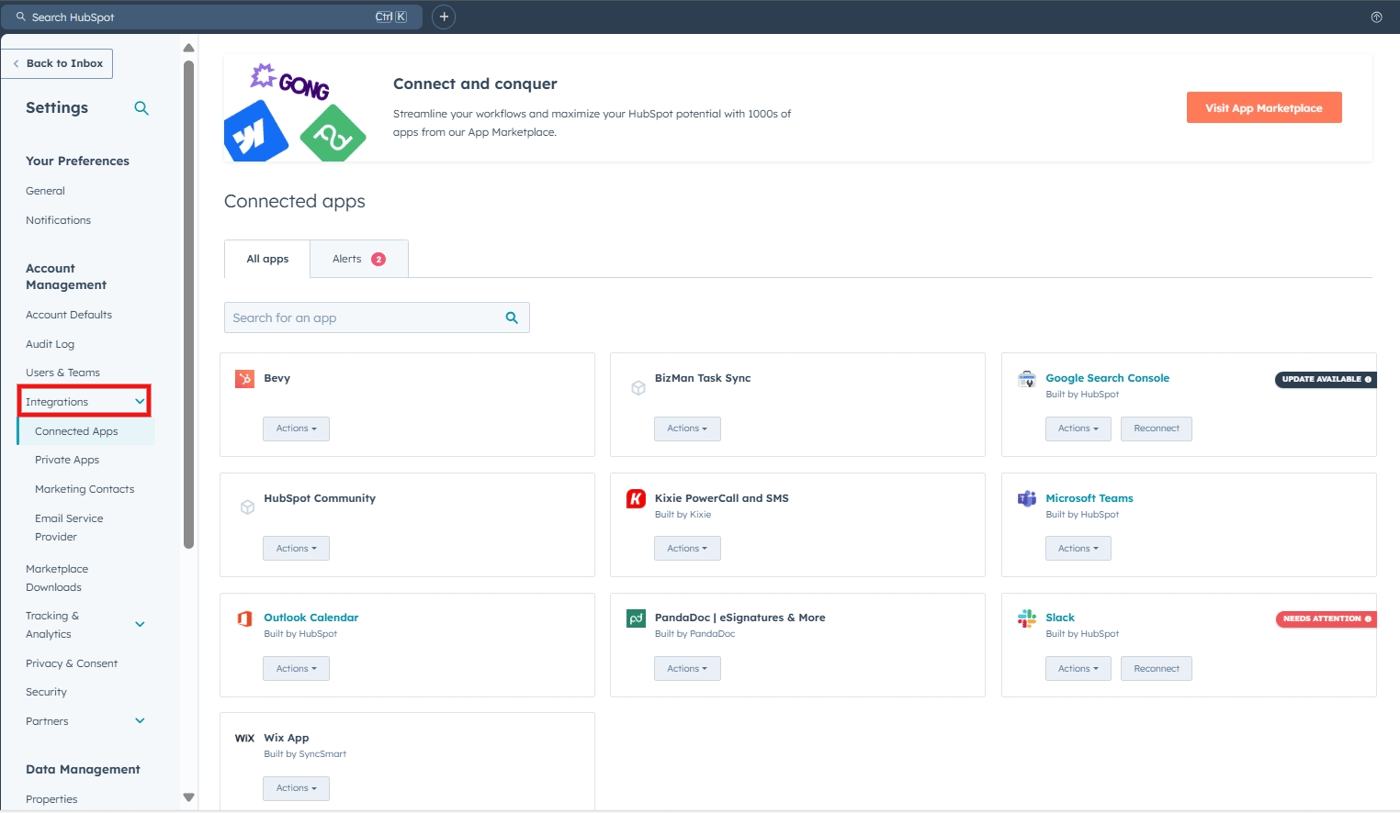Switch to the Alerts tab
This screenshot has width=1400, height=813.
pos(359,259)
